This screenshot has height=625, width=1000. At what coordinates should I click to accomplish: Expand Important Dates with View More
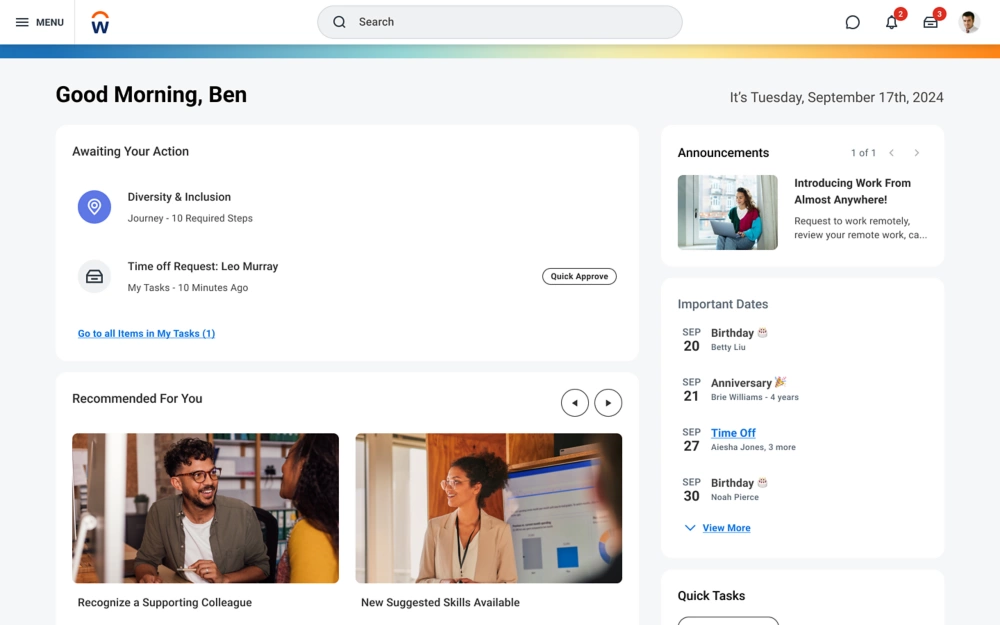(x=726, y=528)
